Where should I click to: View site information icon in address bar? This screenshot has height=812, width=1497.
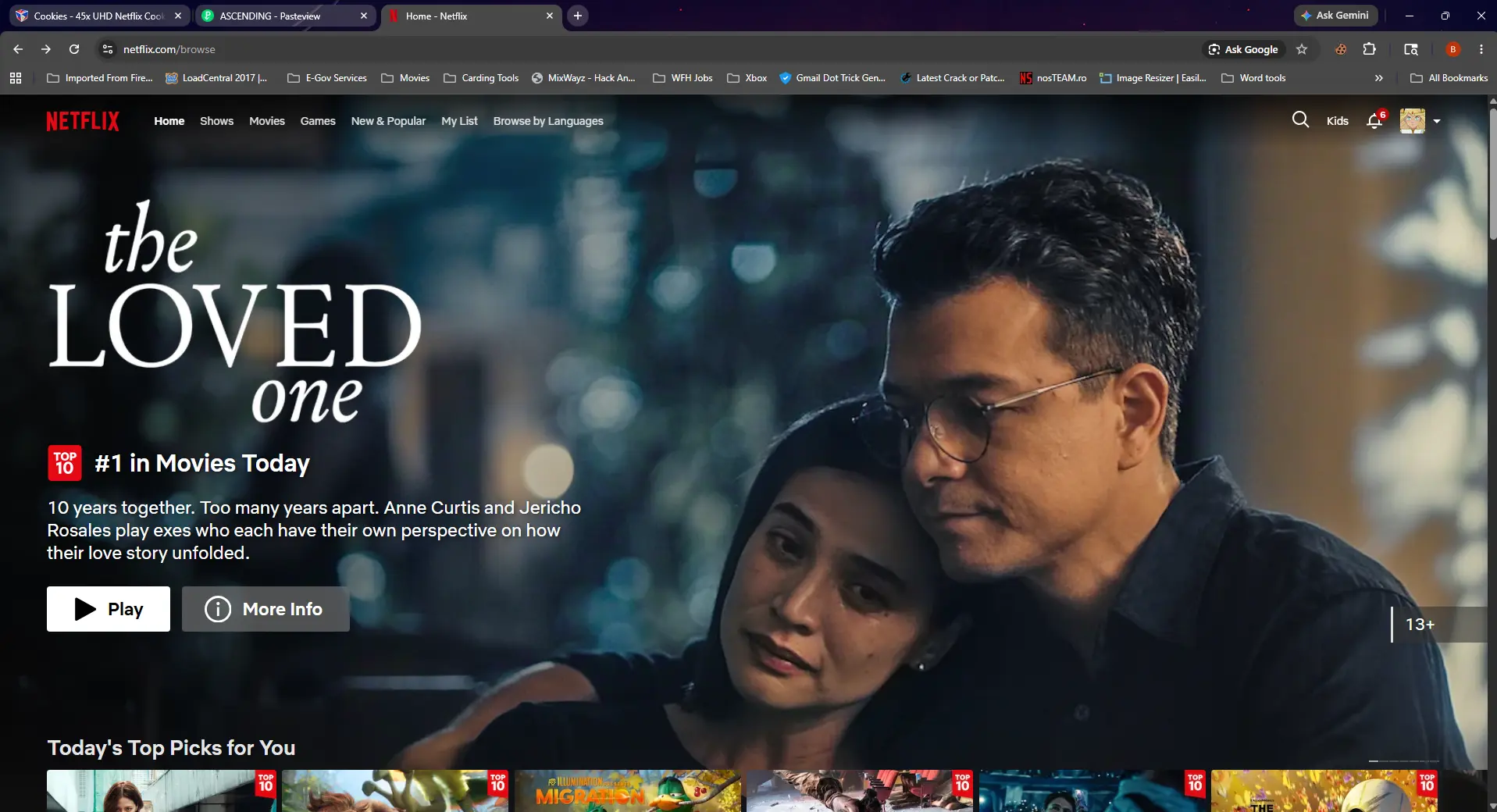[x=108, y=49]
